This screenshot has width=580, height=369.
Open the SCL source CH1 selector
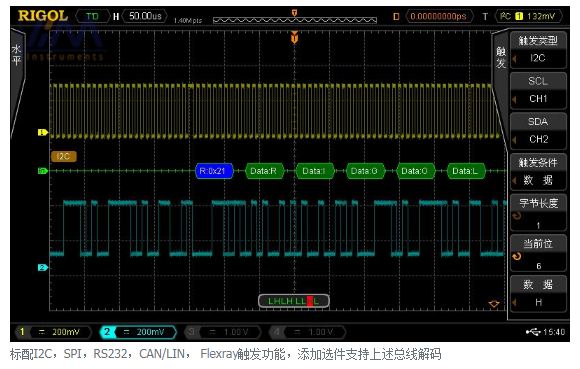click(538, 91)
